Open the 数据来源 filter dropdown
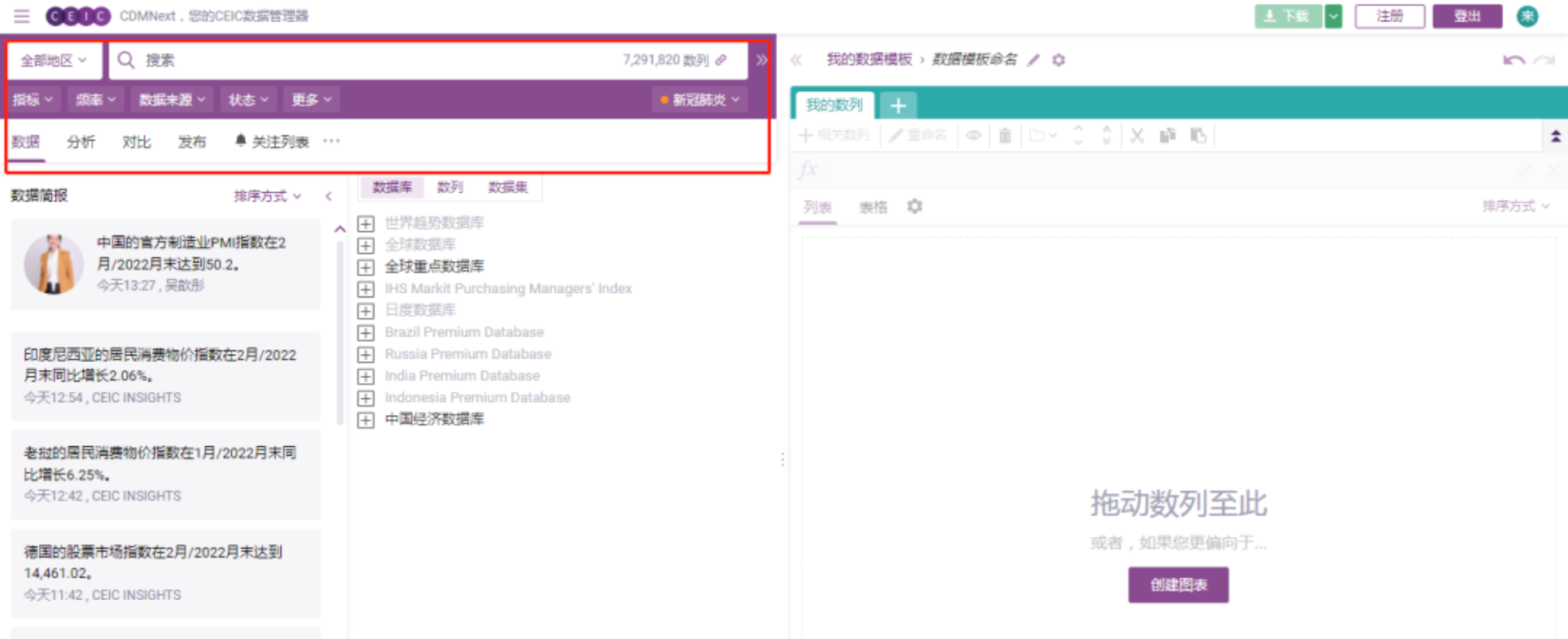 172,100
